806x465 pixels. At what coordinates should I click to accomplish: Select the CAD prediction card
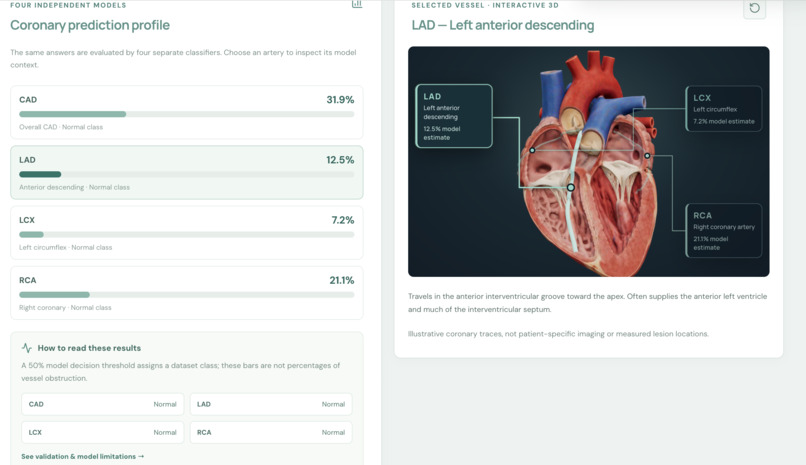187,113
